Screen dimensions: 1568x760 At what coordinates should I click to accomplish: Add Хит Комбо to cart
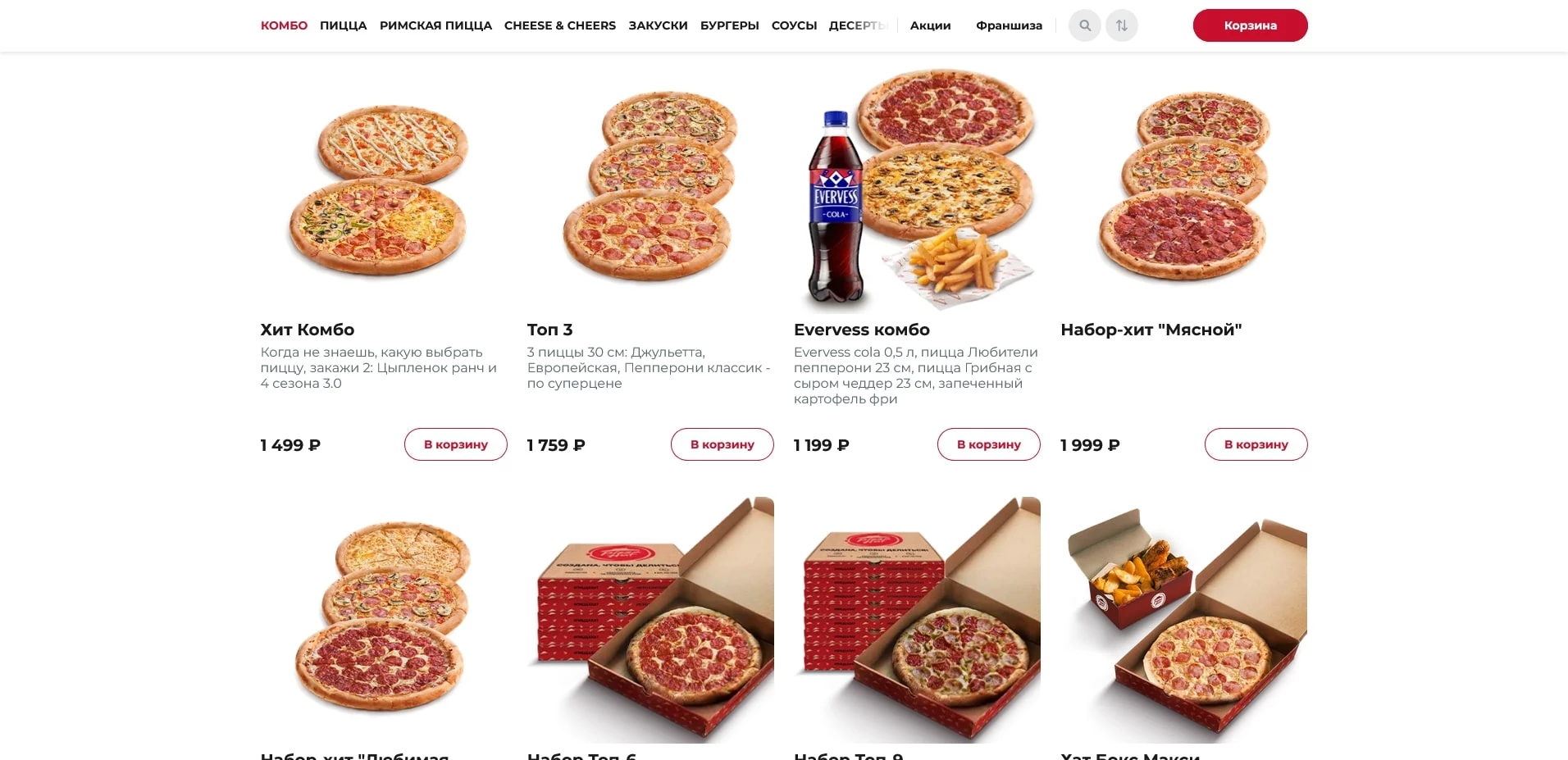pos(455,444)
